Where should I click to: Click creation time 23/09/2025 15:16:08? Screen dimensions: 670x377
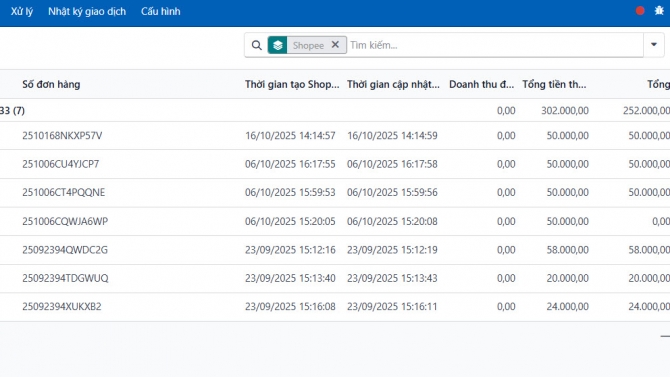point(290,307)
